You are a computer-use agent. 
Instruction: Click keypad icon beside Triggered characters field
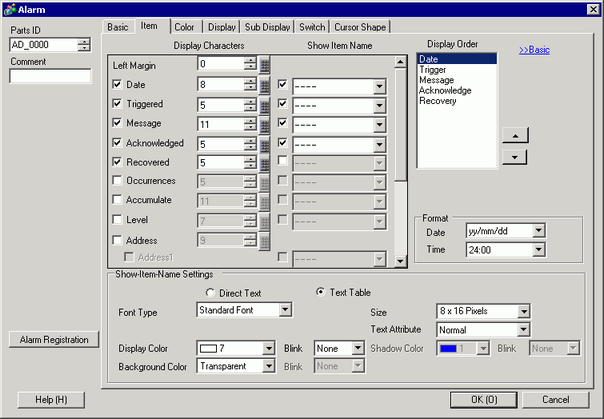click(265, 104)
